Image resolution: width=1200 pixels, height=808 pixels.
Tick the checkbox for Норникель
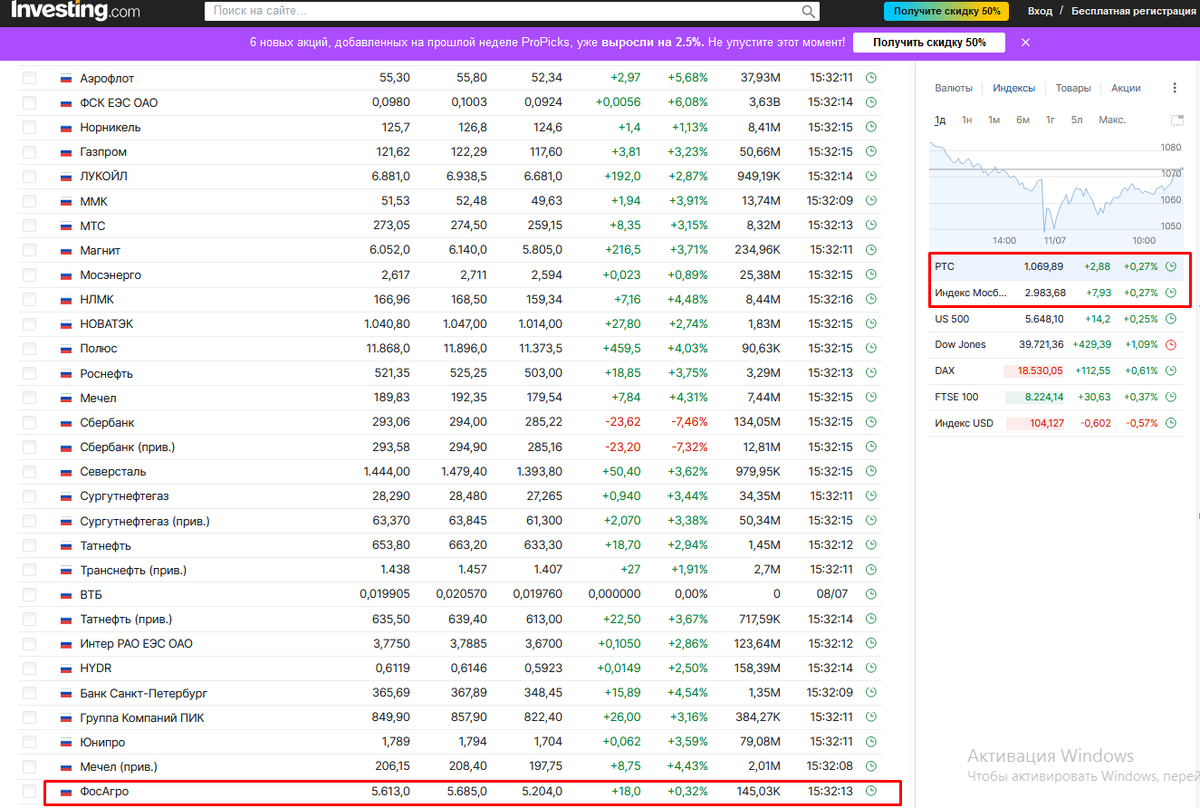tap(29, 128)
